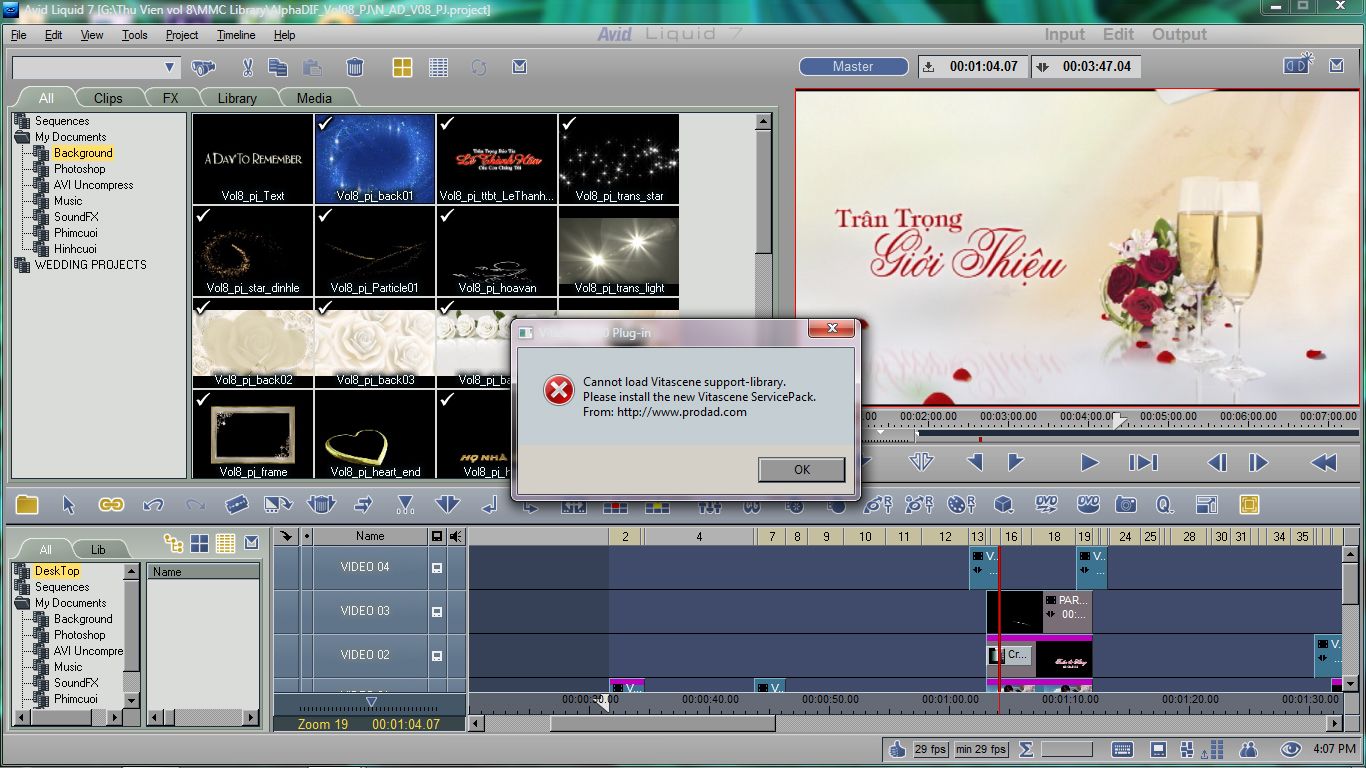
Task: Switch to the FX tab
Action: [x=170, y=98]
